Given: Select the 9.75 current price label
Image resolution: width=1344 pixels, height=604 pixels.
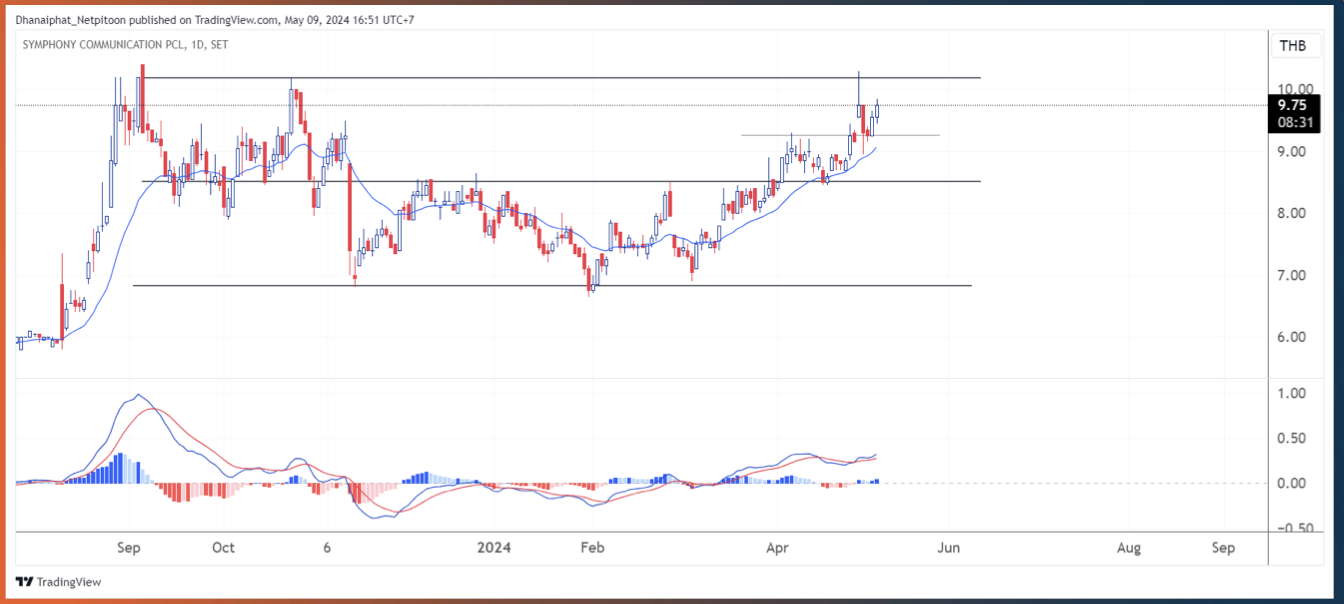Looking at the screenshot, I should (1292, 105).
